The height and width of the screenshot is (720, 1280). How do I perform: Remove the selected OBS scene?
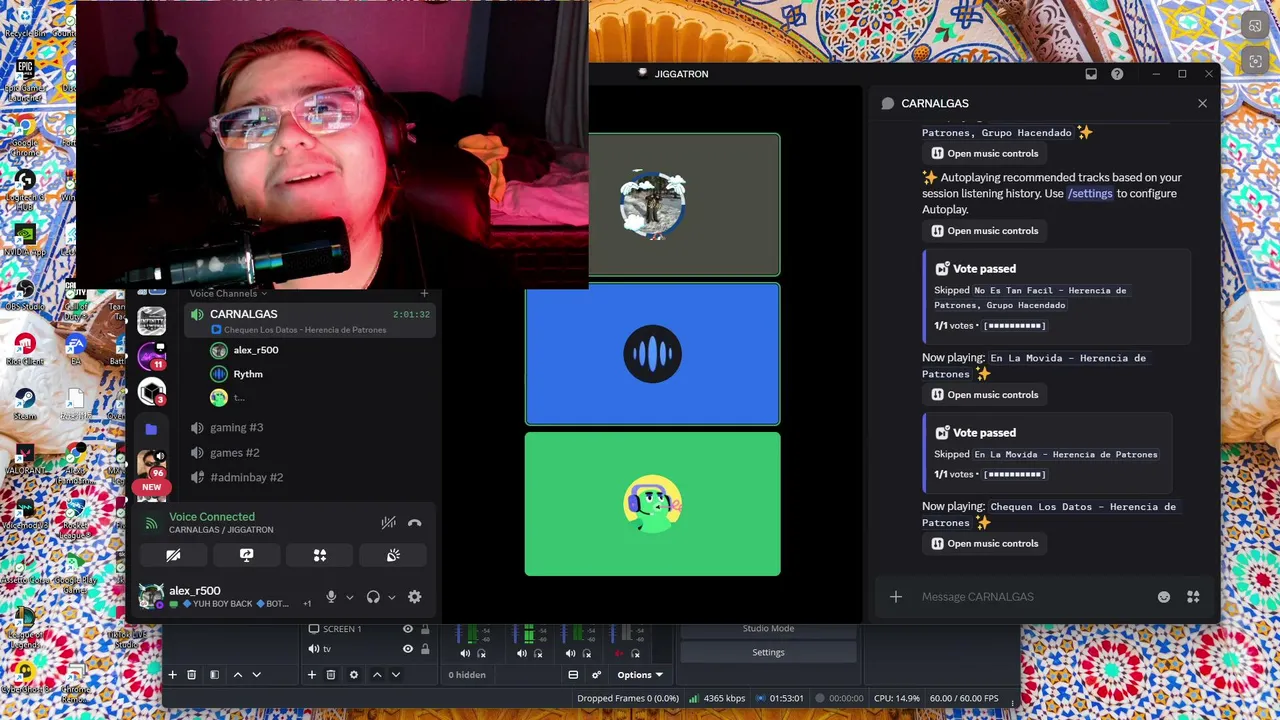[x=192, y=675]
